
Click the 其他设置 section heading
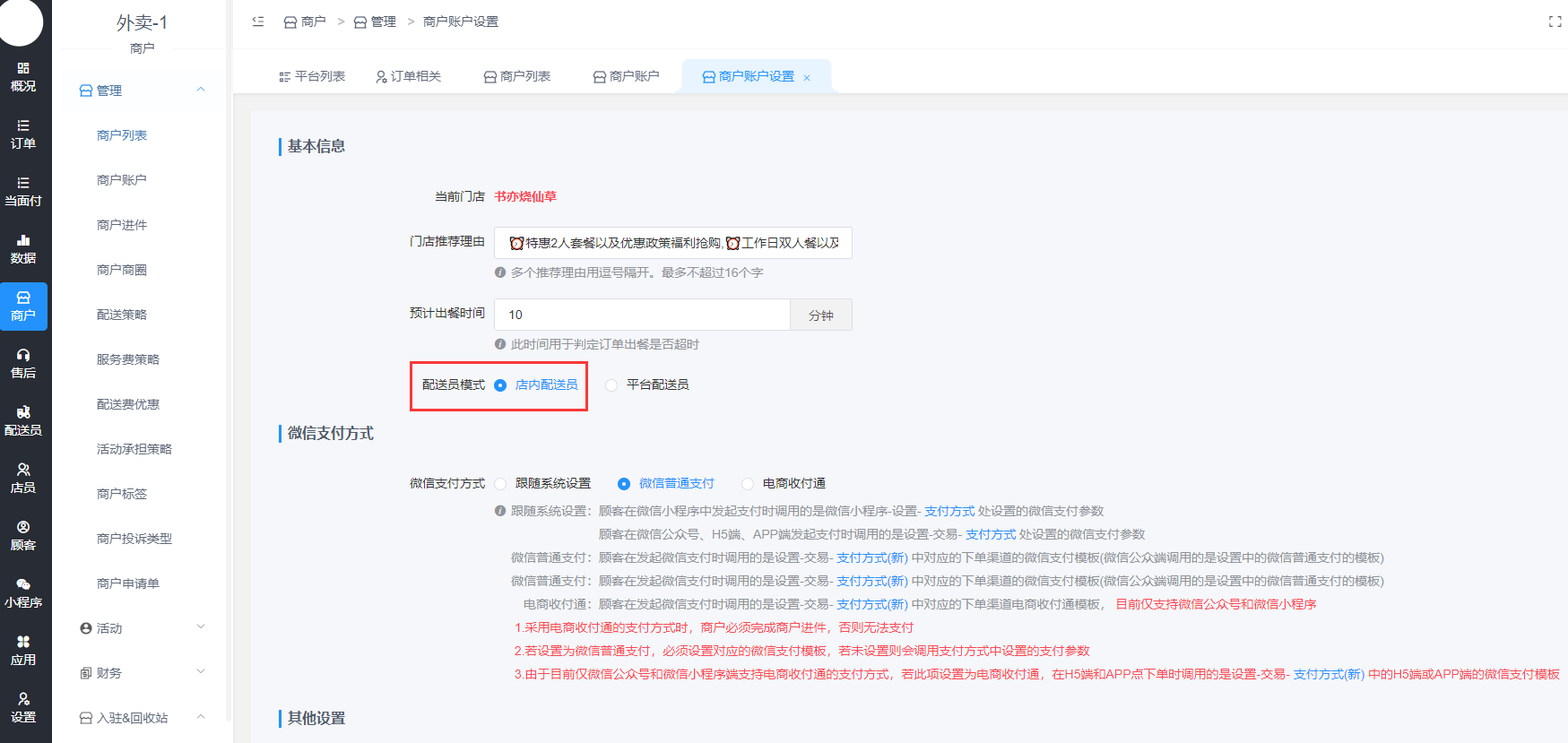click(x=316, y=718)
